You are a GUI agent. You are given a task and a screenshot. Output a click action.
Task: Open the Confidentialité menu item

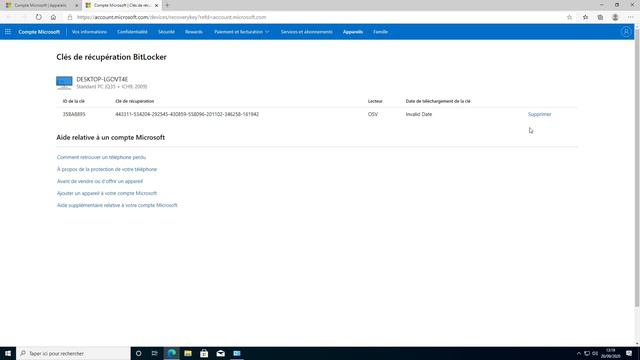[x=132, y=32]
